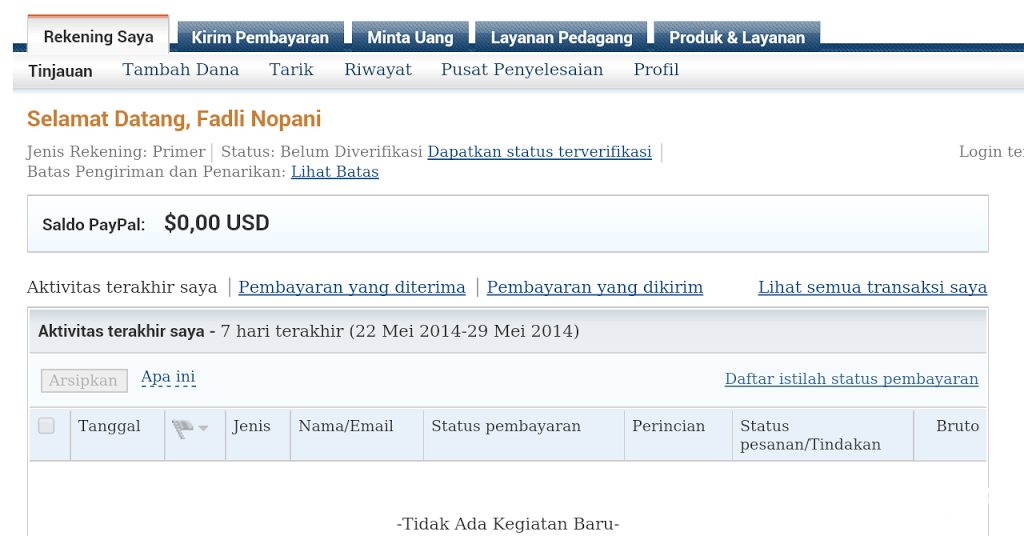Open the Rekening Saya tab
Image resolution: width=1024 pixels, height=536 pixels.
[x=98, y=37]
